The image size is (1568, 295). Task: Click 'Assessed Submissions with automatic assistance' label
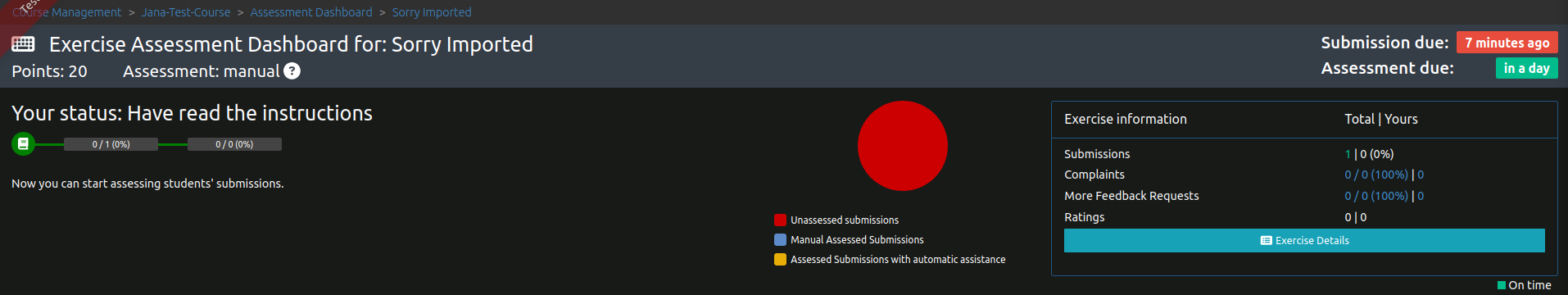898,259
